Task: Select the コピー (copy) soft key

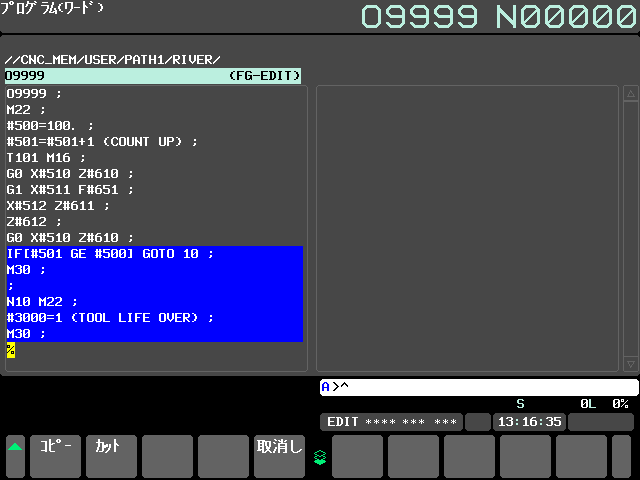Action: tap(56, 456)
